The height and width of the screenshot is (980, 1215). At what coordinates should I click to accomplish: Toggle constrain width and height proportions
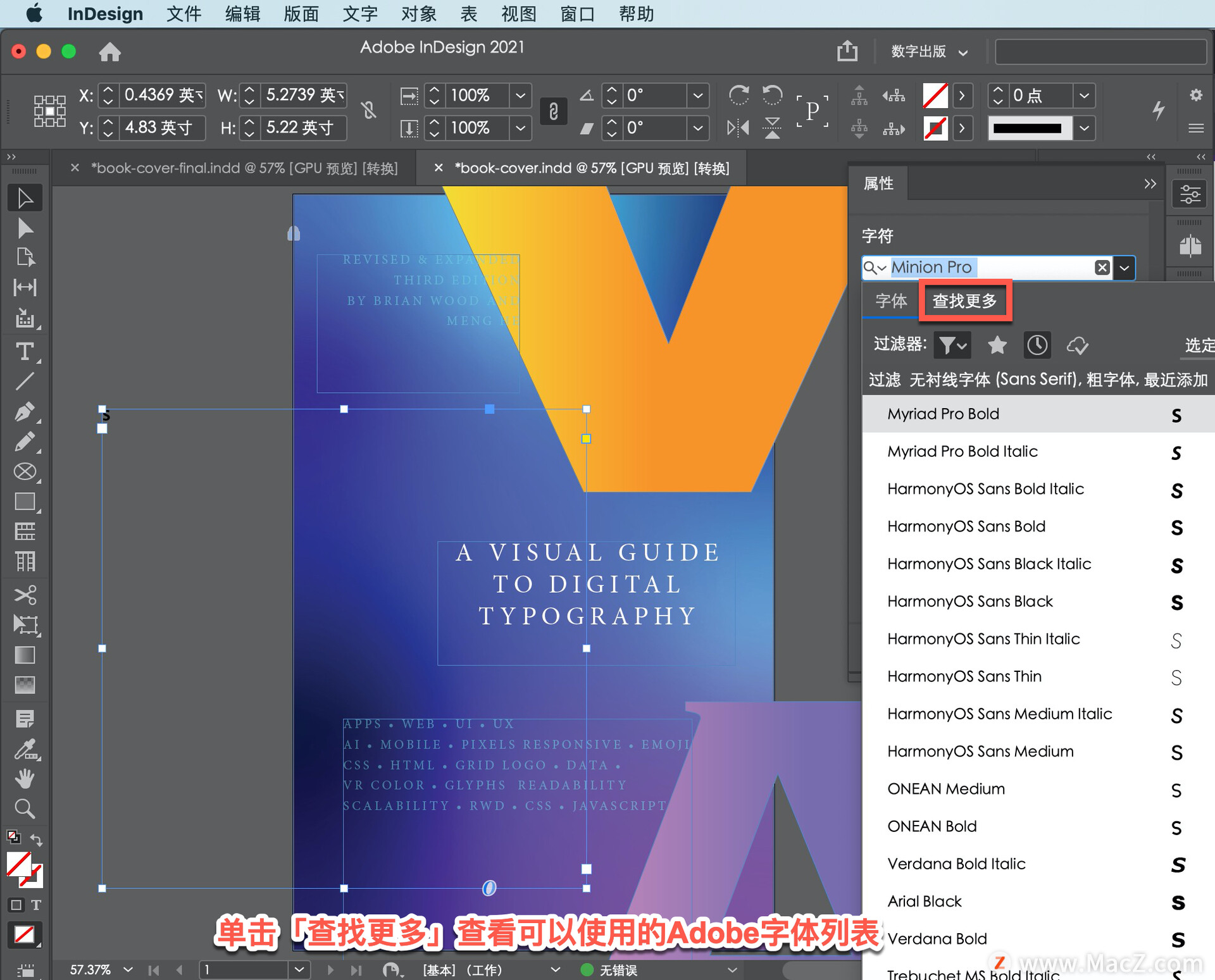click(x=369, y=111)
